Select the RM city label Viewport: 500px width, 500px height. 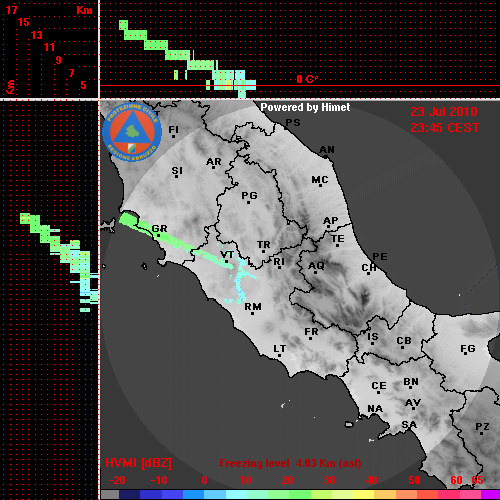point(253,307)
